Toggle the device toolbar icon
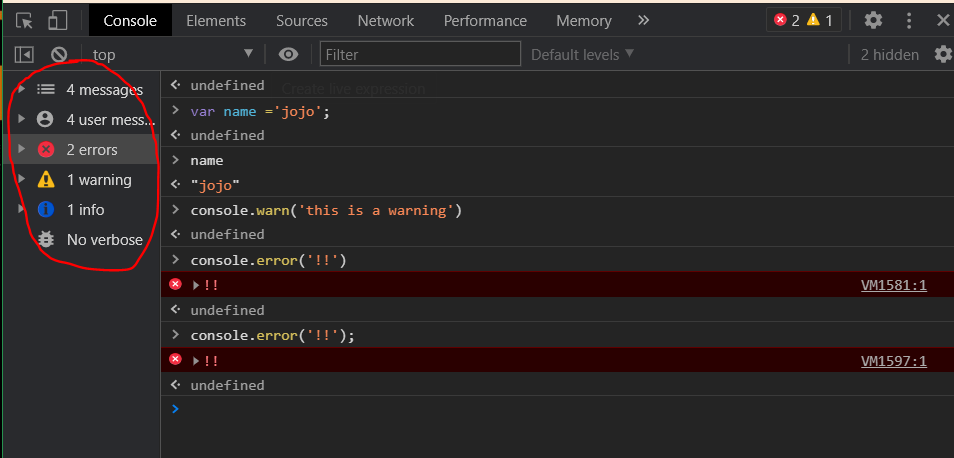This screenshot has height=458, width=954. click(57, 20)
